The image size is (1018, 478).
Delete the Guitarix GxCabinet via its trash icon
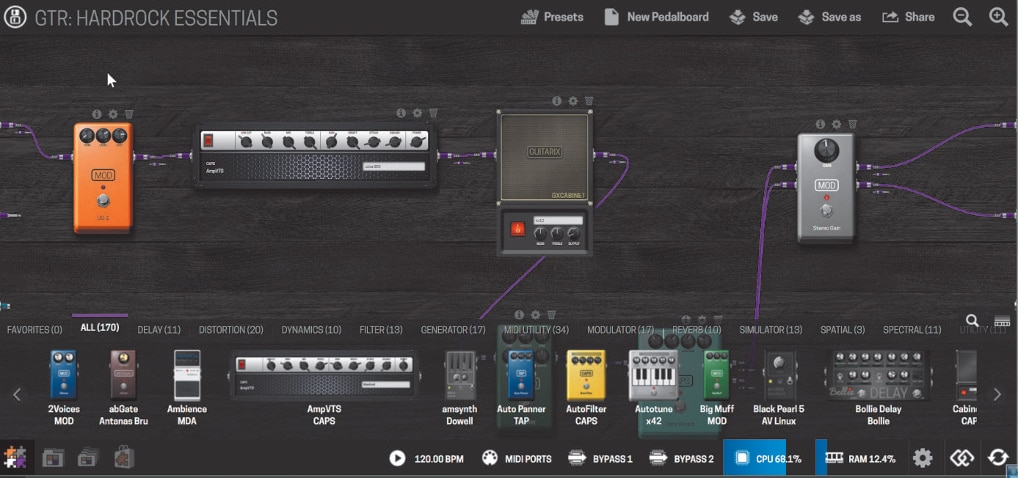(x=589, y=101)
